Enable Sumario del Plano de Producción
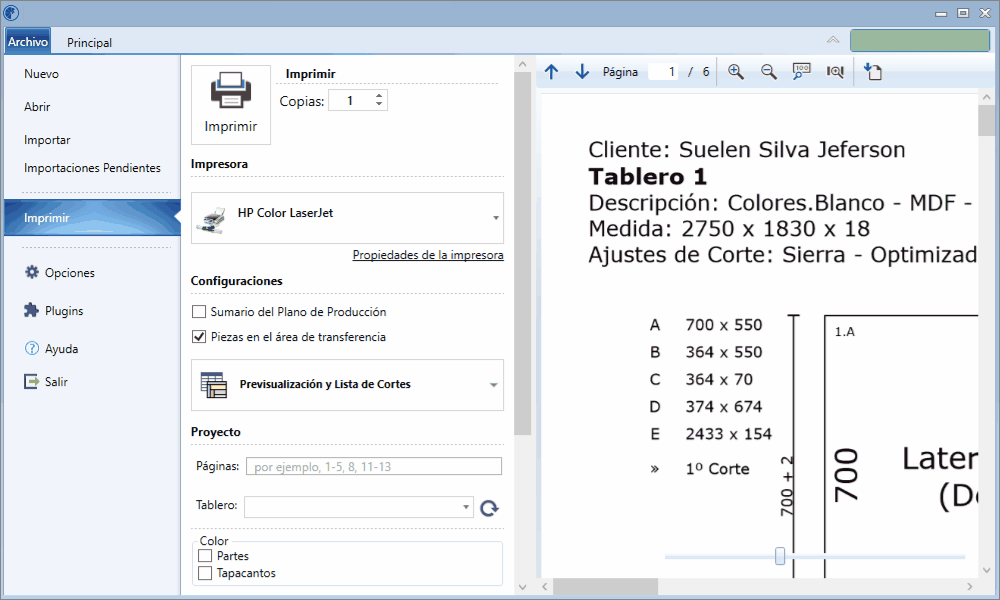 click(x=199, y=312)
